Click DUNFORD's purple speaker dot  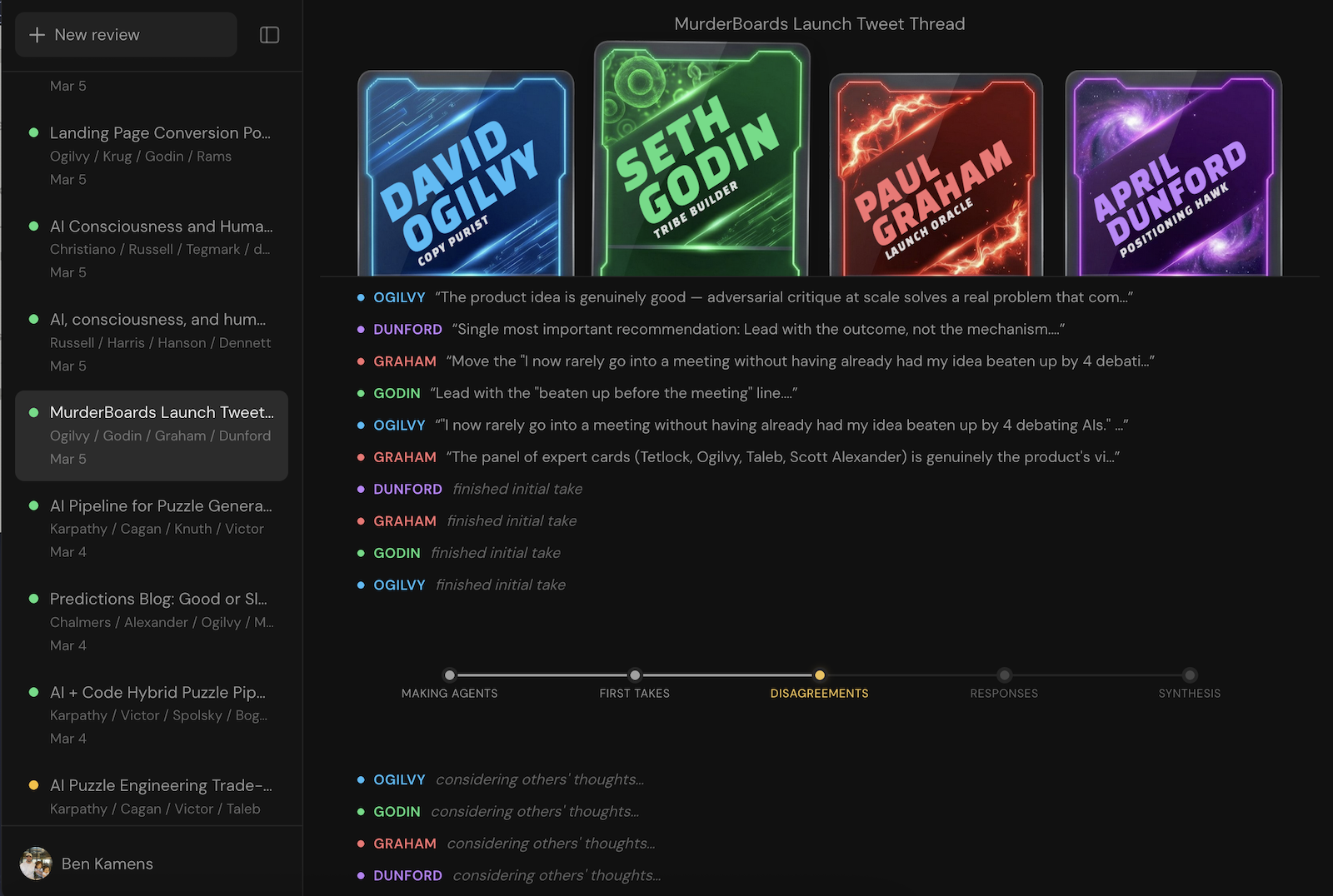pos(362,329)
